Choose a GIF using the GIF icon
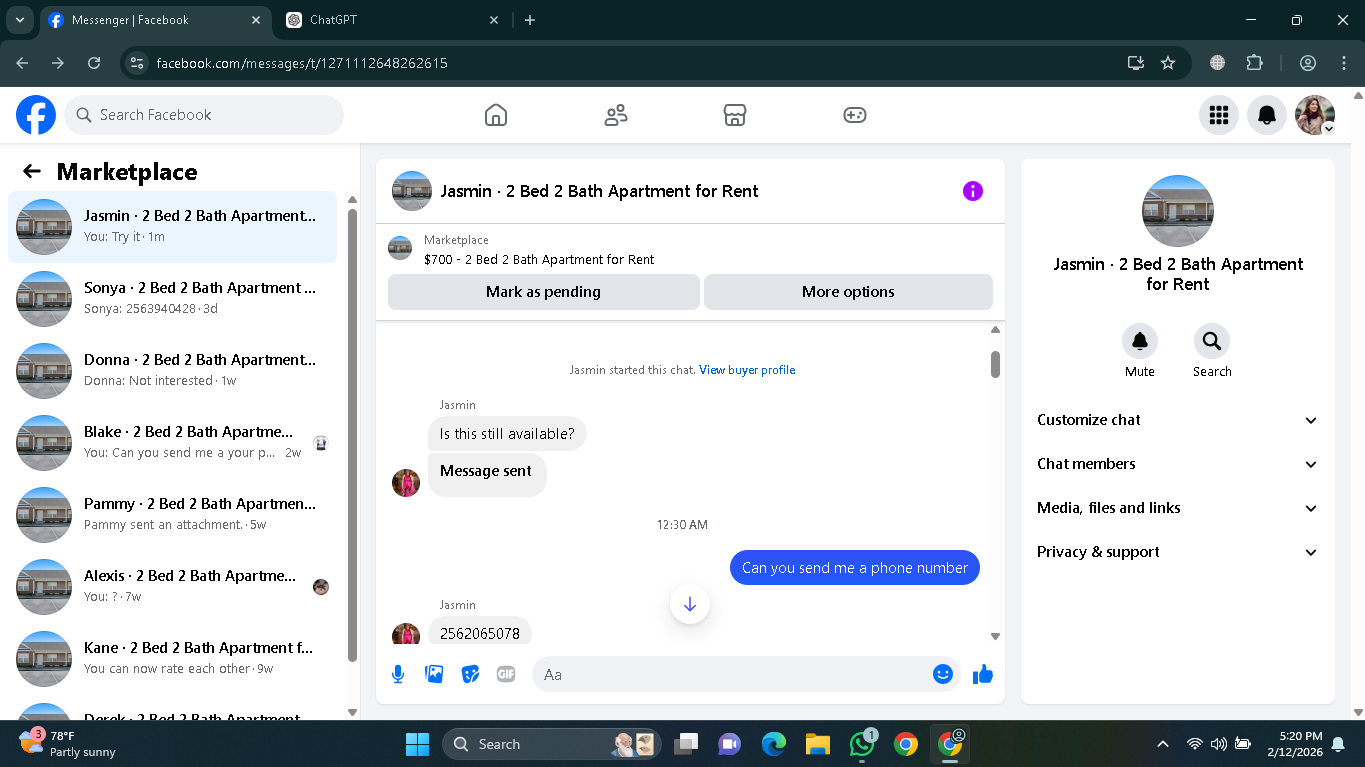Viewport: 1365px width, 767px height. pyautogui.click(x=506, y=674)
